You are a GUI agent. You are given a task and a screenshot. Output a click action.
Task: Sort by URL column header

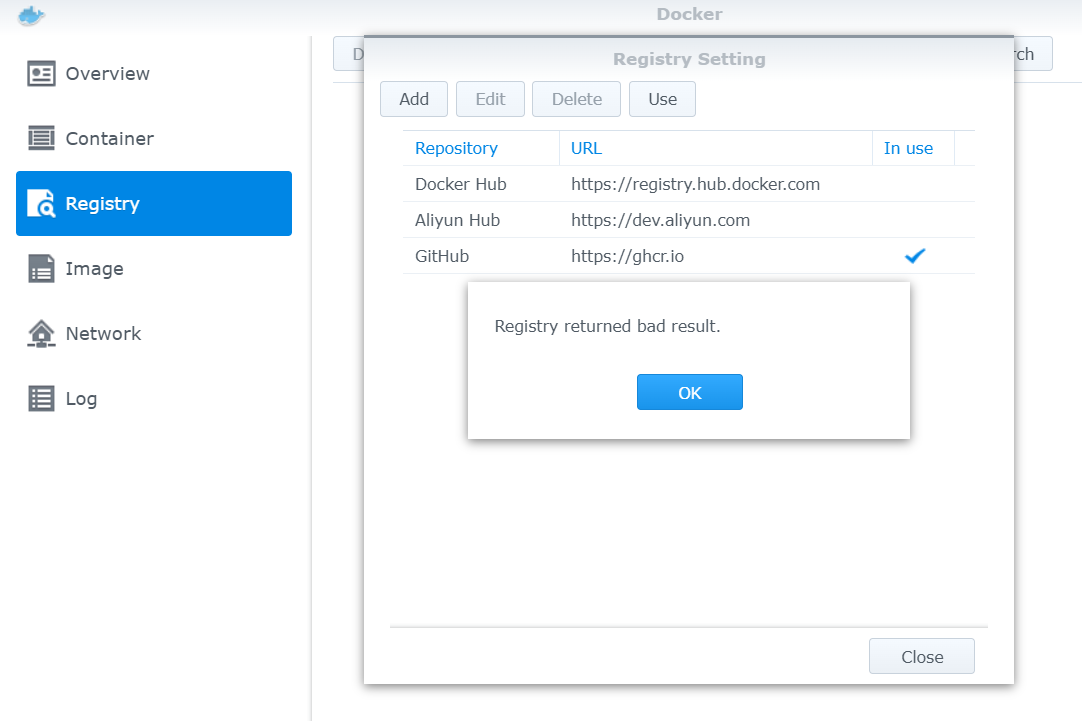pyautogui.click(x=586, y=148)
